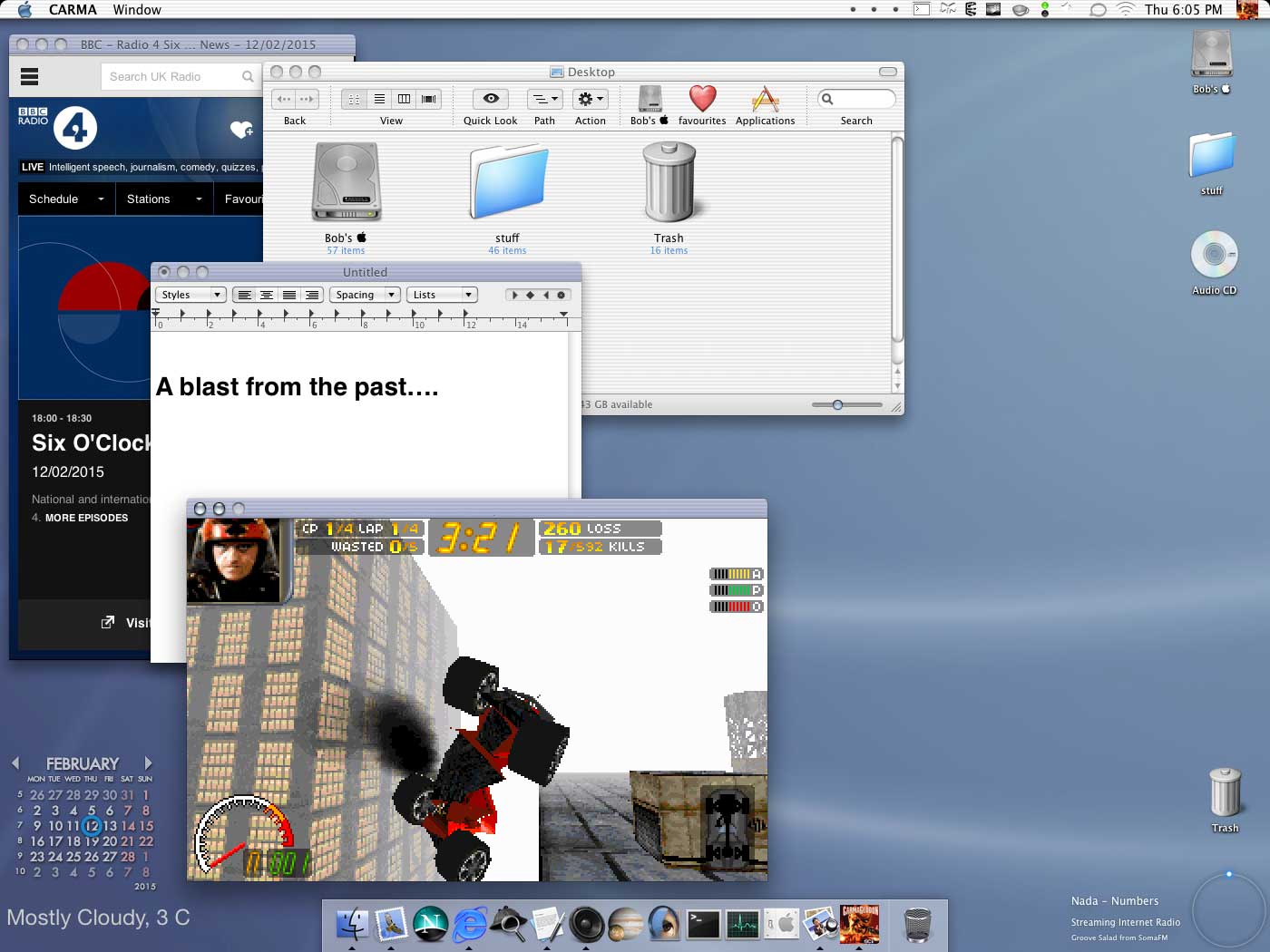Open Sherlock from the Dock

point(508,924)
